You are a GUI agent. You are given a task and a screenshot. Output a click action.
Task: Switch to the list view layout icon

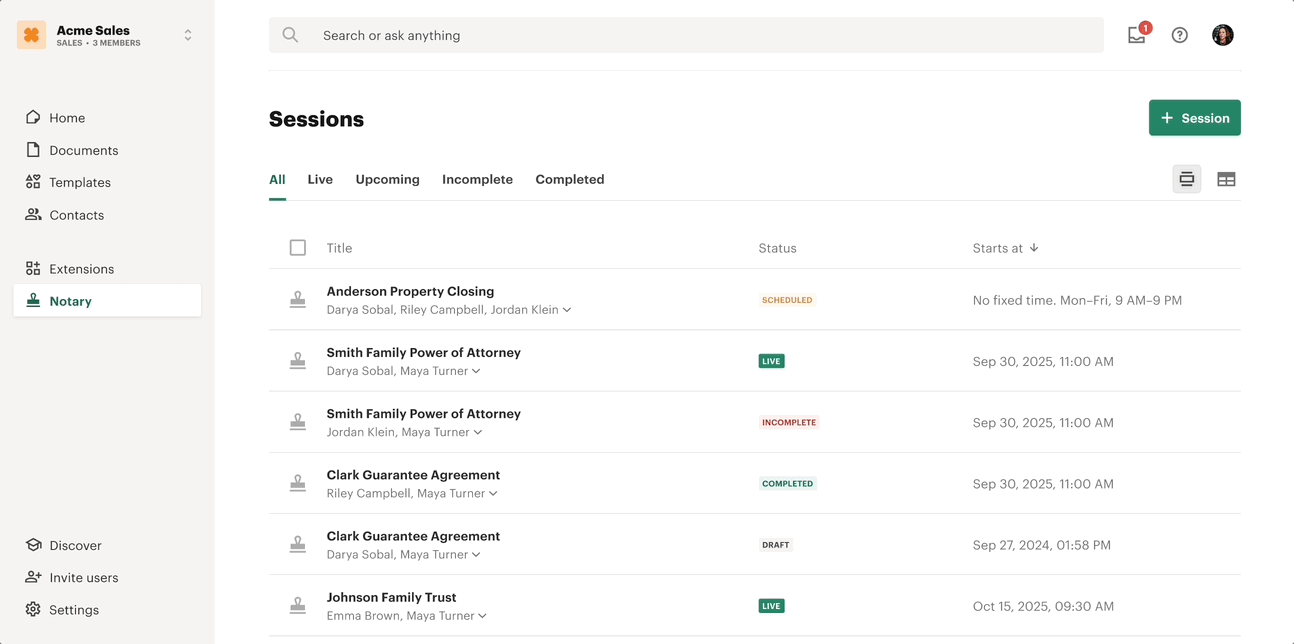(x=1187, y=179)
